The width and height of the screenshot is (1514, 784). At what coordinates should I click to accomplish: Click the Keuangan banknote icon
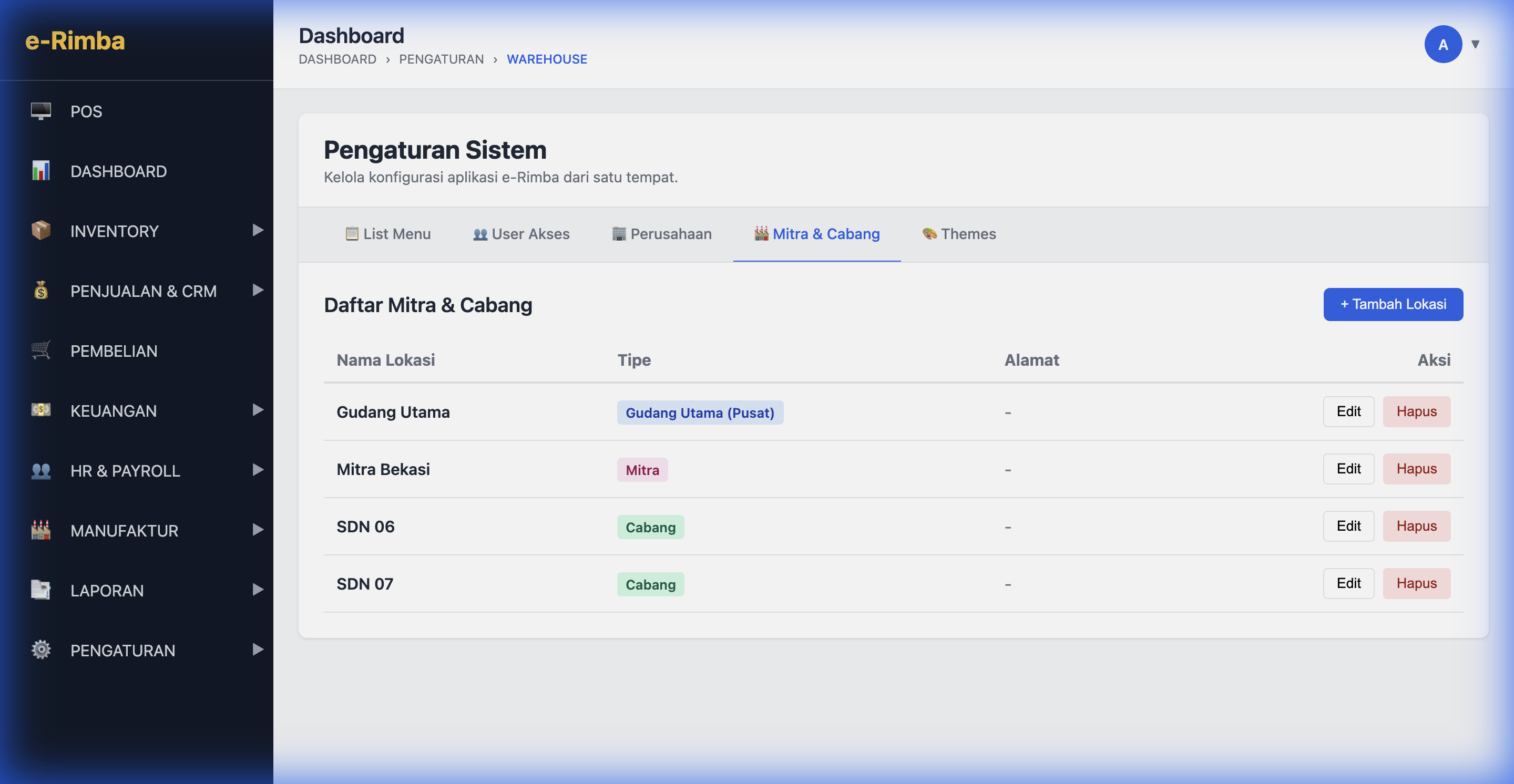pos(40,410)
